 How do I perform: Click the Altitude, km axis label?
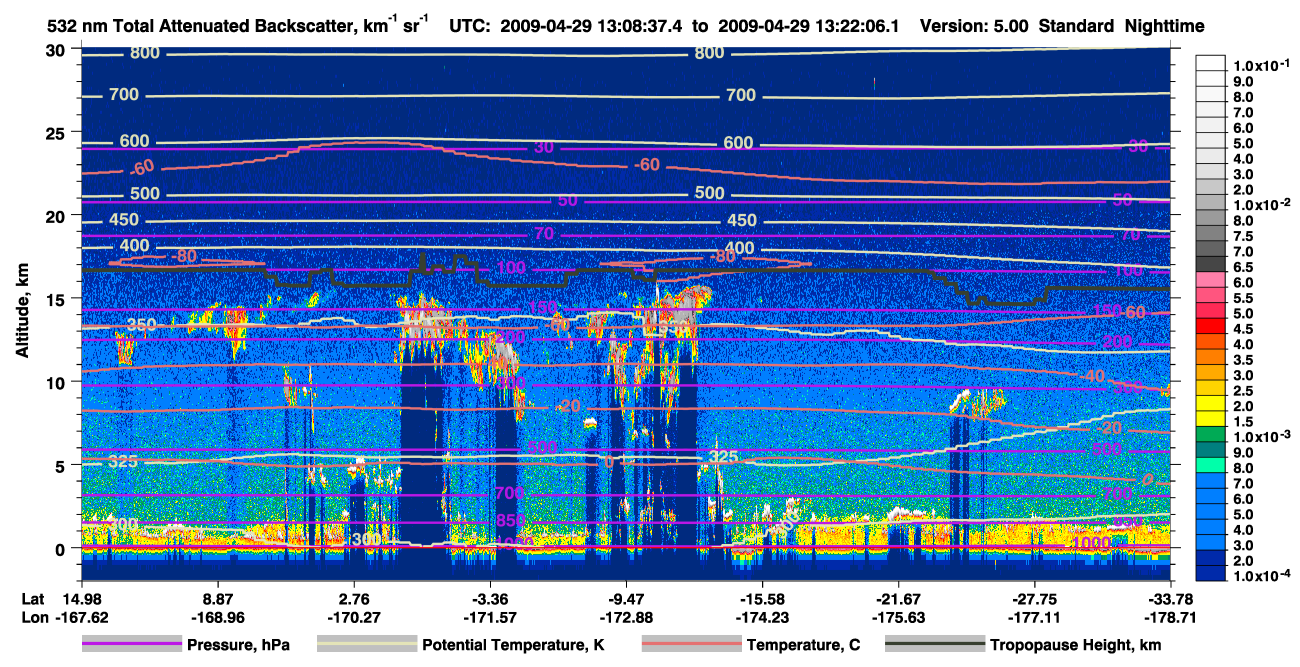22,313
